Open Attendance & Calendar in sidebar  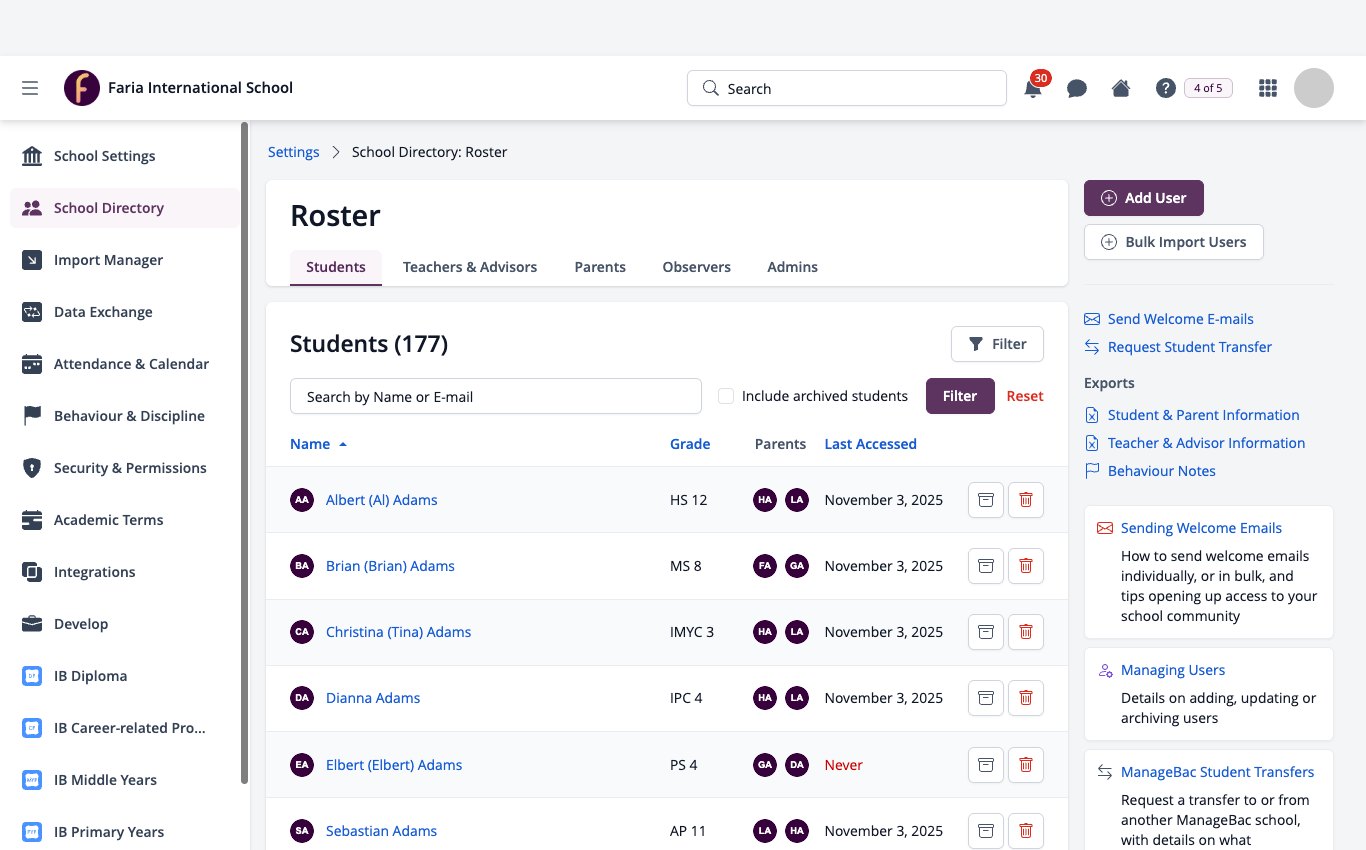coord(125,364)
